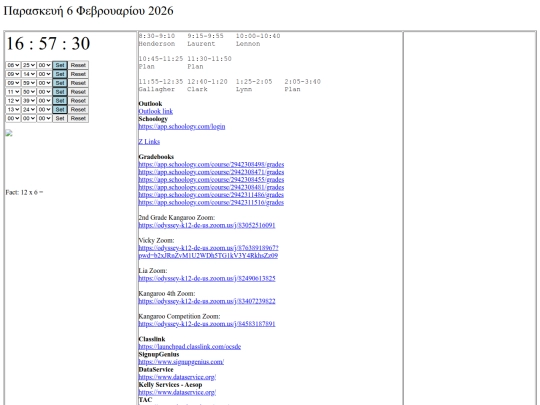Click 'Lennon' in the schedule
Screen dimensions: 540x405
[248, 44]
